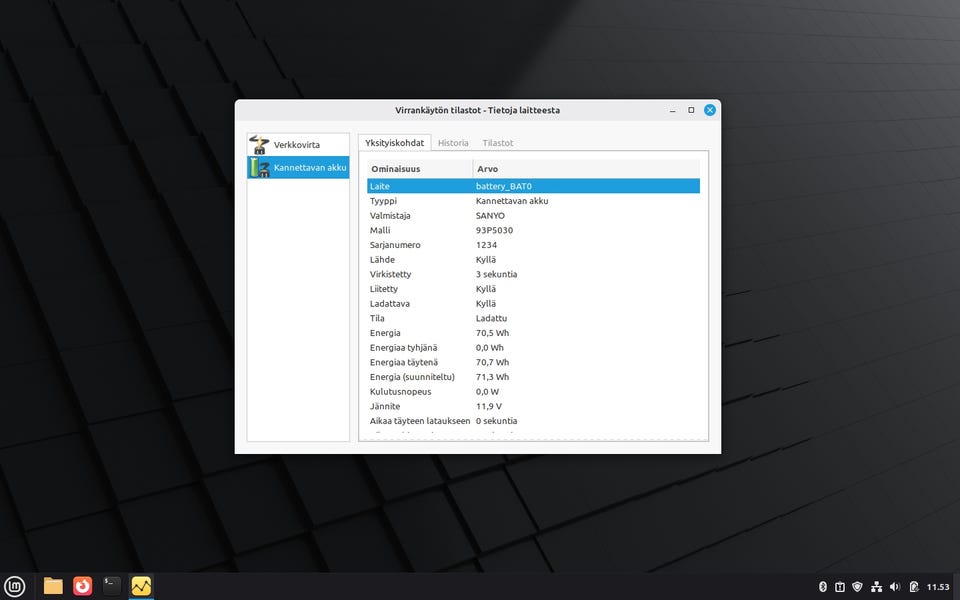This screenshot has width=960, height=600.
Task: Select the Tyyppi row
Action: pyautogui.click(x=533, y=201)
